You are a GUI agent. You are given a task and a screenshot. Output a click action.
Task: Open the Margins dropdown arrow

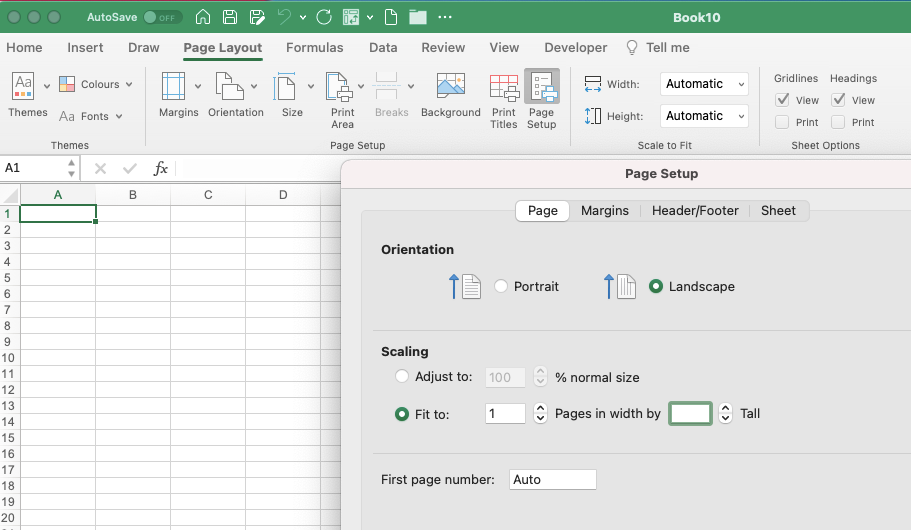click(x=198, y=86)
